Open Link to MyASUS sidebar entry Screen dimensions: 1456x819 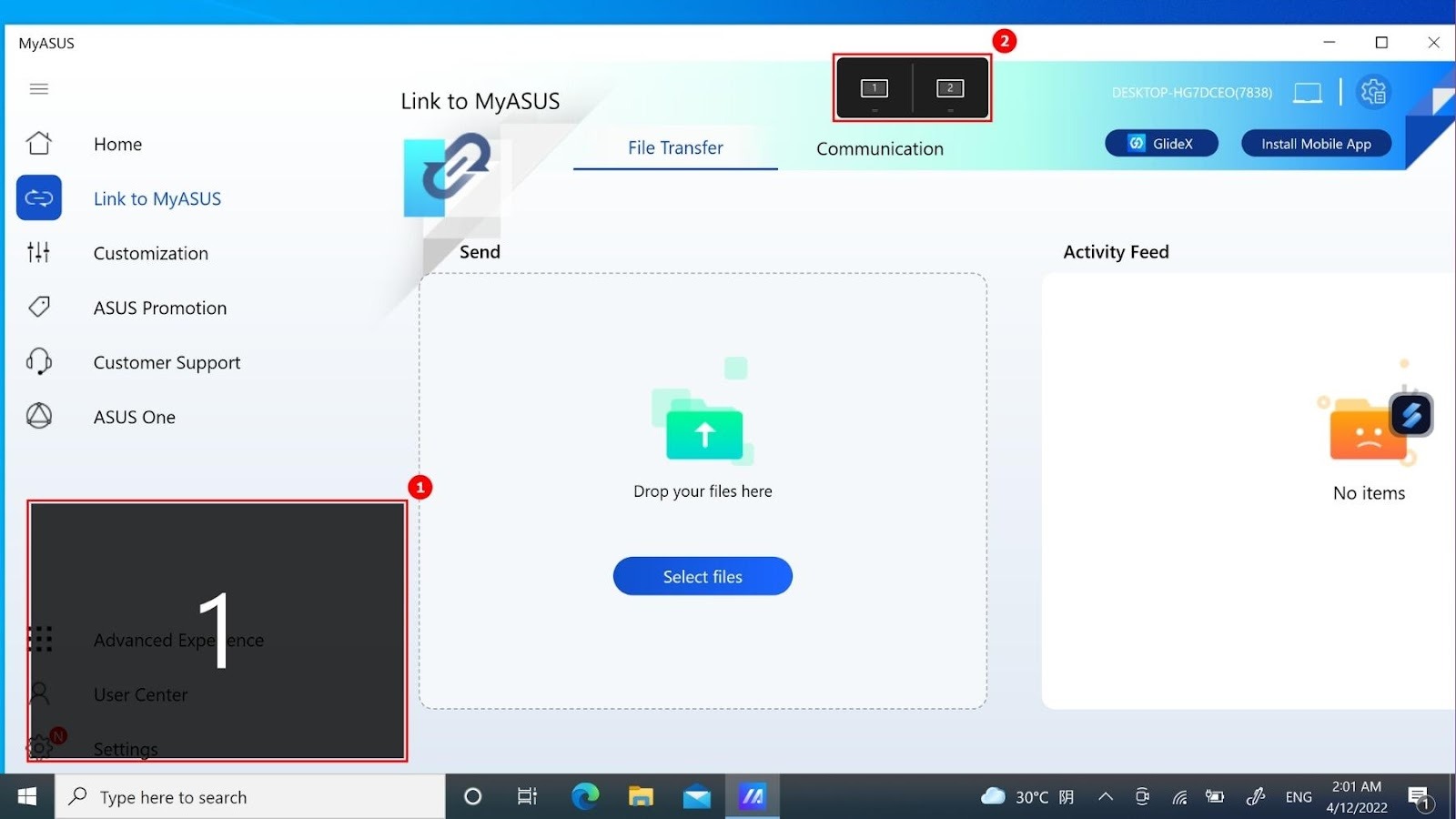click(157, 198)
